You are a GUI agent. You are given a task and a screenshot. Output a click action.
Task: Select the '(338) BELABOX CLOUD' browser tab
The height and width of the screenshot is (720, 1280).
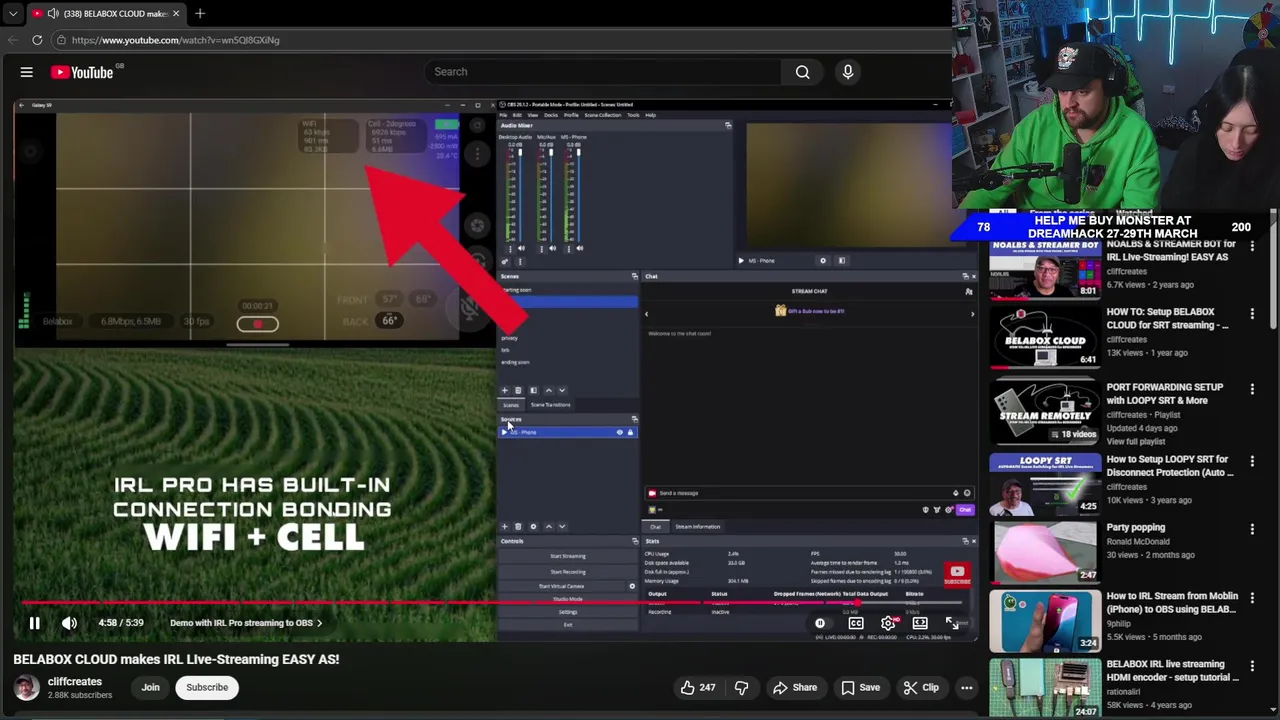105,13
